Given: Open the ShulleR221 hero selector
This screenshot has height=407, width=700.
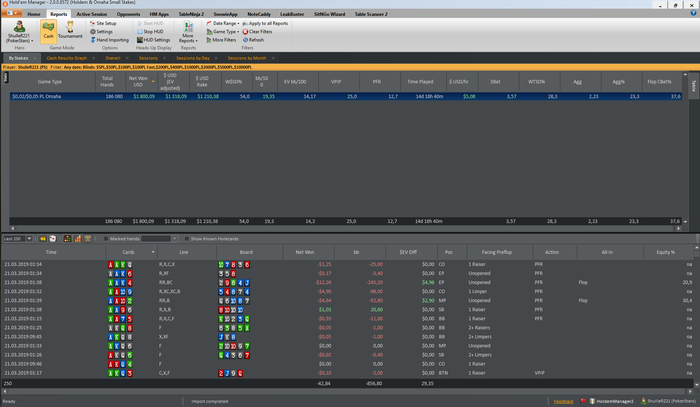Looking at the screenshot, I should 19,32.
